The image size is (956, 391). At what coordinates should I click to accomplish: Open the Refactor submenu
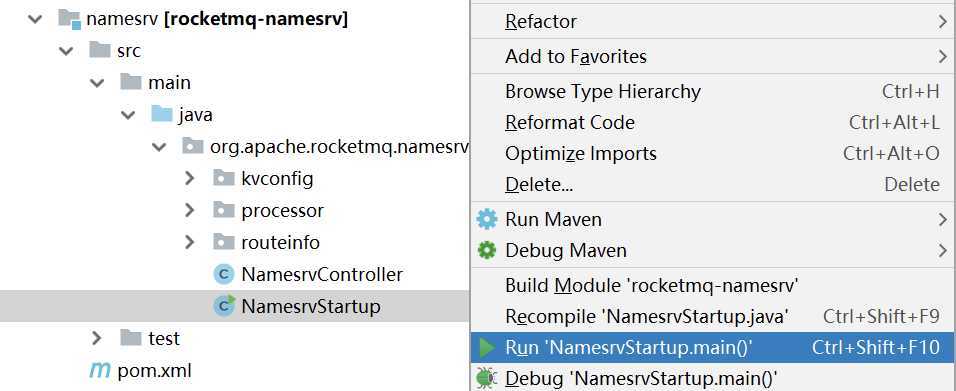click(713, 21)
